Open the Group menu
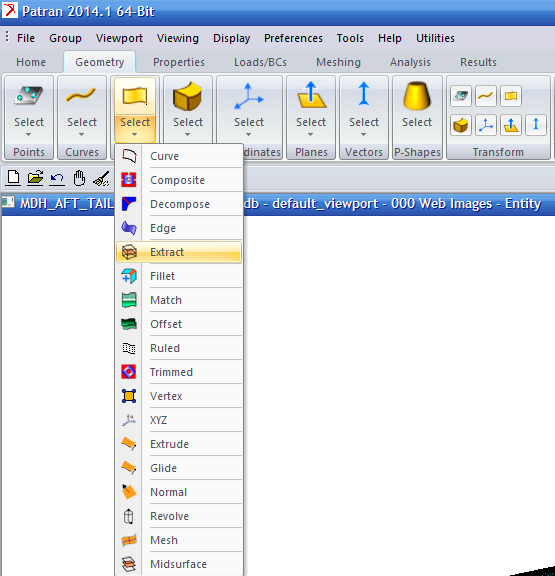Viewport: 555px width, 576px height. (x=65, y=38)
